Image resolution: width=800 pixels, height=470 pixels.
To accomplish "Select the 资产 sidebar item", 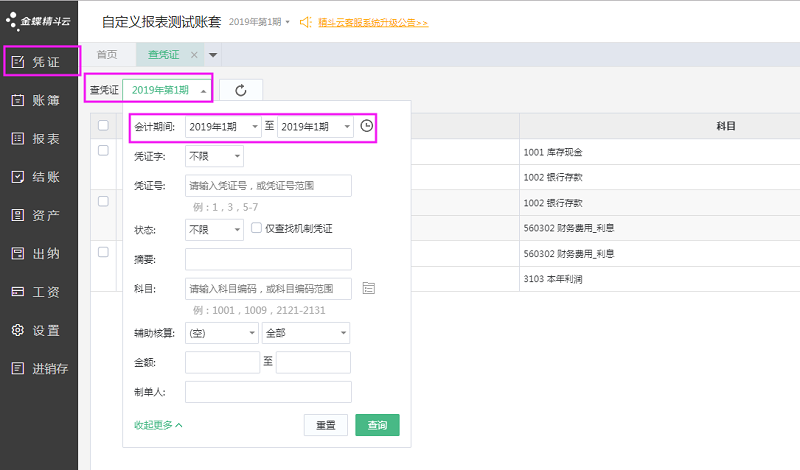I will 40,215.
